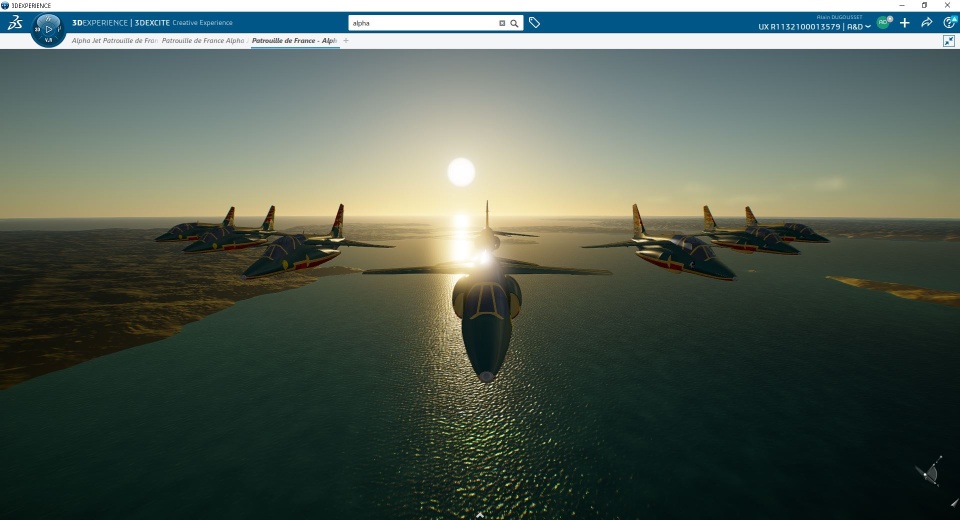
Task: Restore down the 3DEXPERIENCE window
Action: [x=924, y=6]
